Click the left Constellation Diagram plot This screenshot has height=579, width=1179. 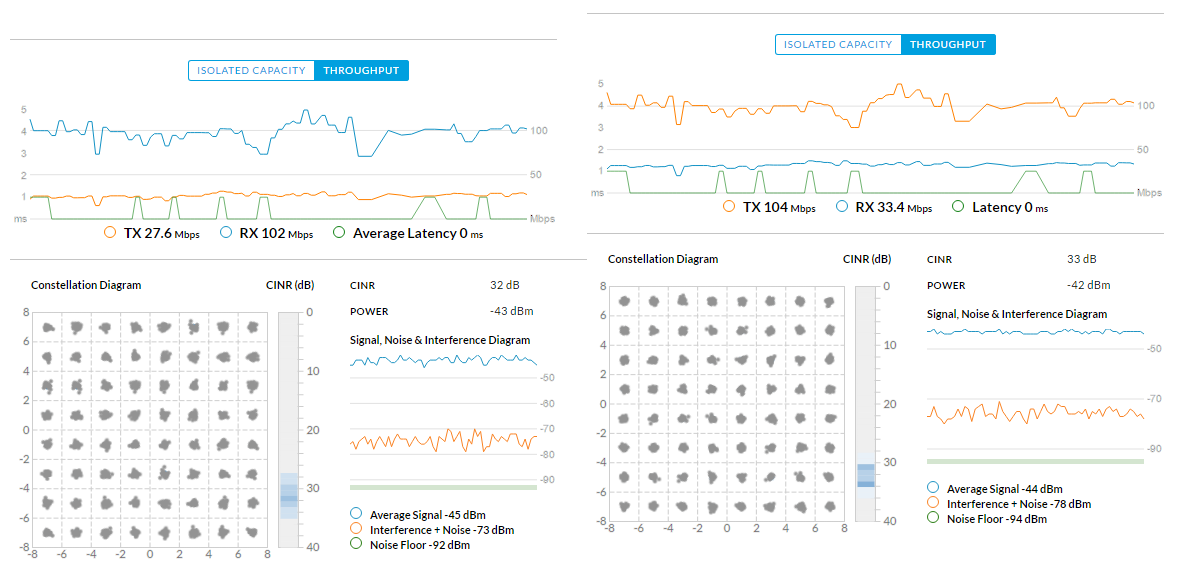point(150,429)
